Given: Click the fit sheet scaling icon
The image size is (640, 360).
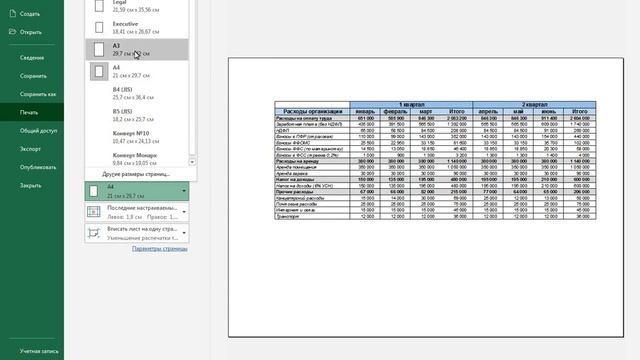Looking at the screenshot, I should tap(94, 233).
